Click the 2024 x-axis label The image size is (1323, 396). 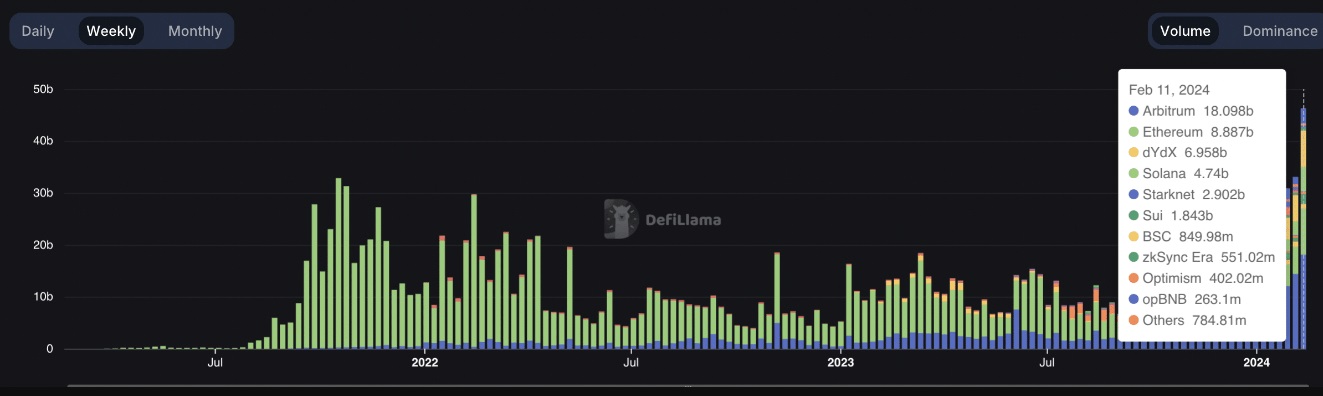click(1257, 362)
